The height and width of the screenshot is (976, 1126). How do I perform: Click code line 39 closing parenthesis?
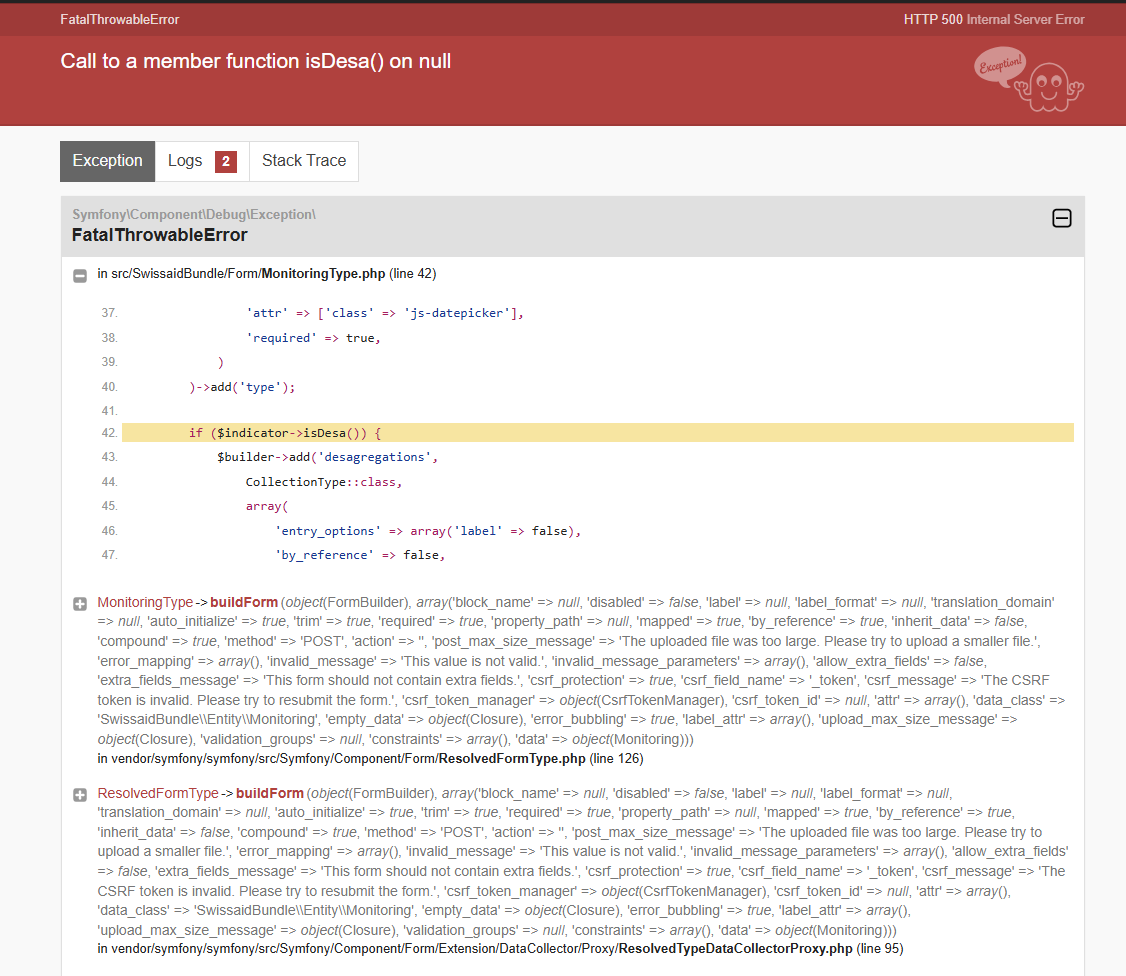click(220, 362)
